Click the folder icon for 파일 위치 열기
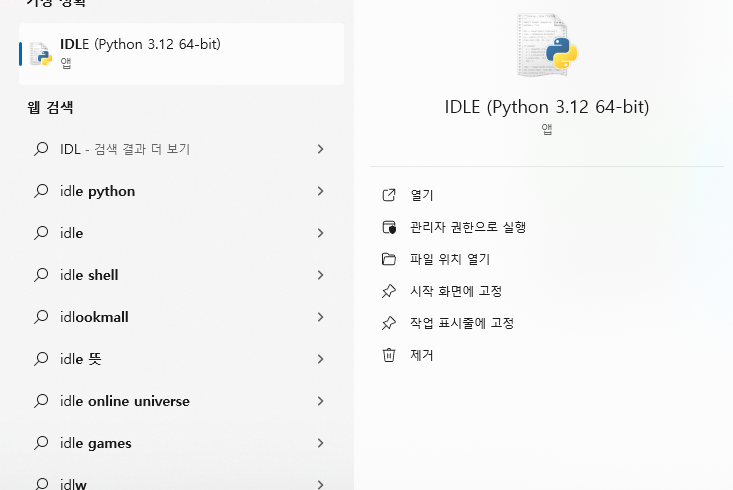This screenshot has height=490, width=733. point(389,259)
